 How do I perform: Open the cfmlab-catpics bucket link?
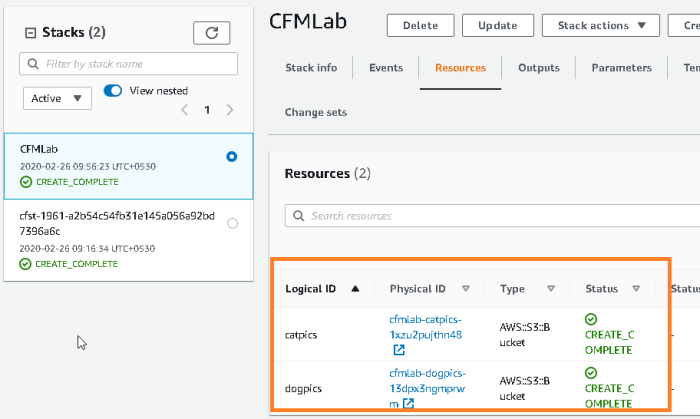(425, 326)
